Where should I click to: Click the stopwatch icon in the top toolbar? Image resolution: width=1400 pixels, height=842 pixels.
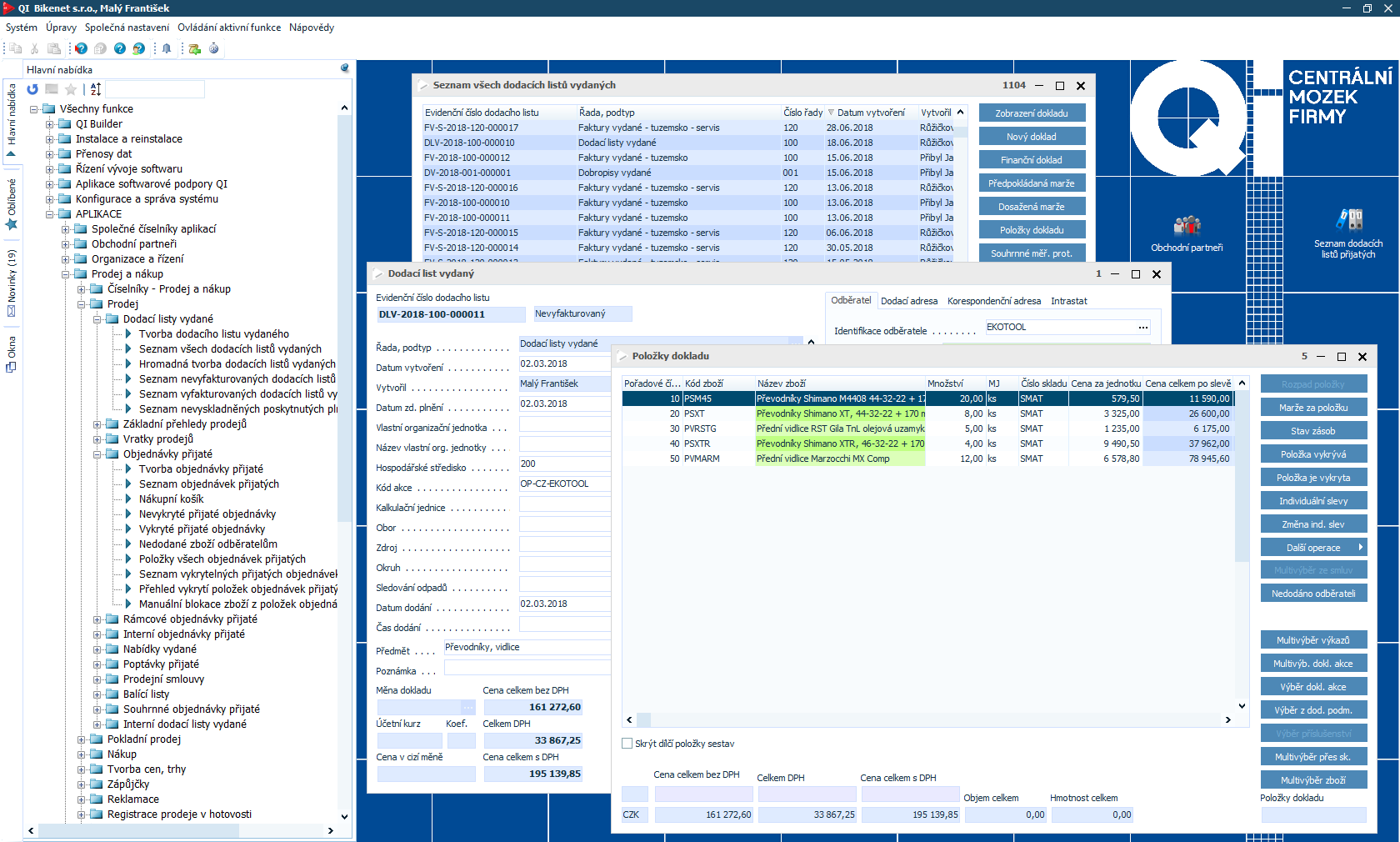pos(214,48)
